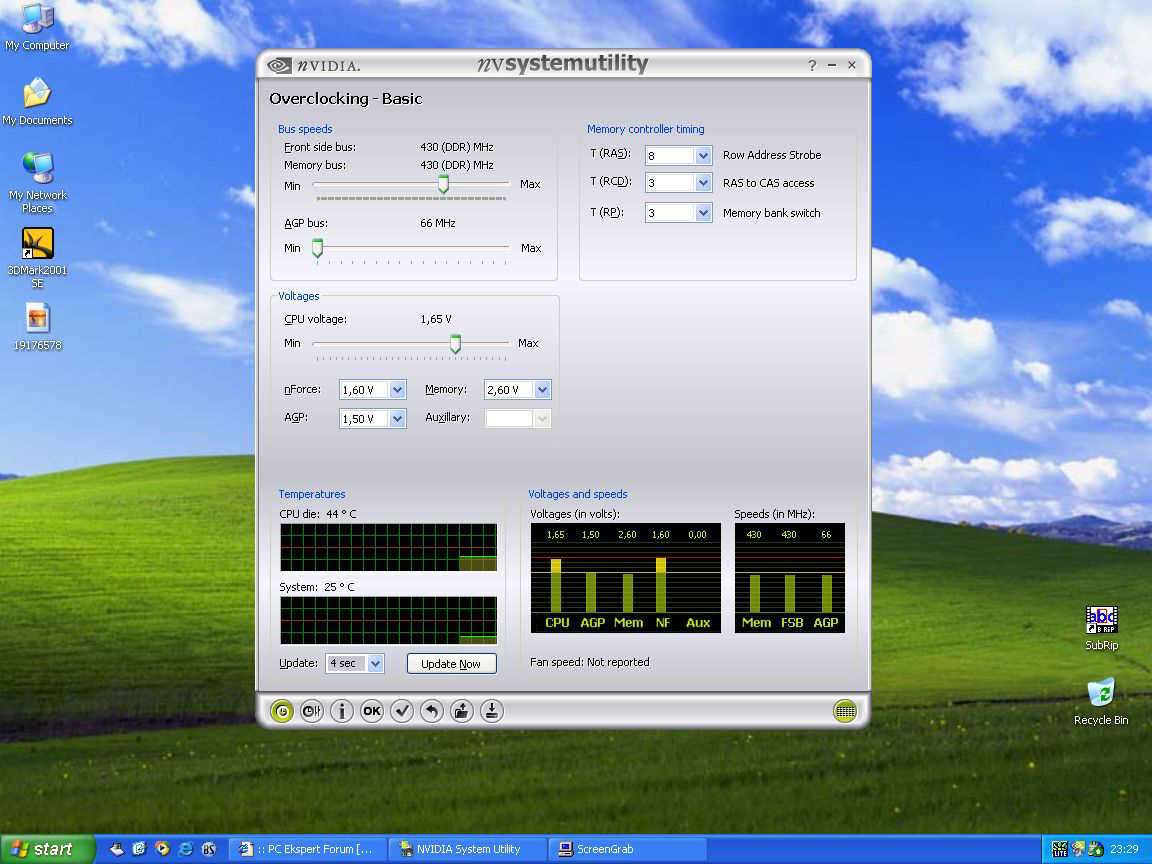This screenshot has height=864, width=1152.
Task: Click the load profile folder icon
Action: (x=461, y=711)
